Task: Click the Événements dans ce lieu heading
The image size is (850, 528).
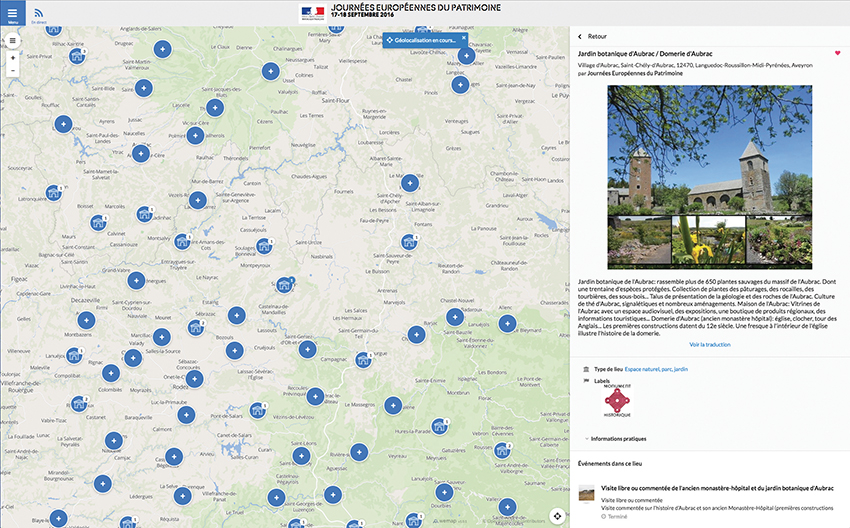Action: 610,463
